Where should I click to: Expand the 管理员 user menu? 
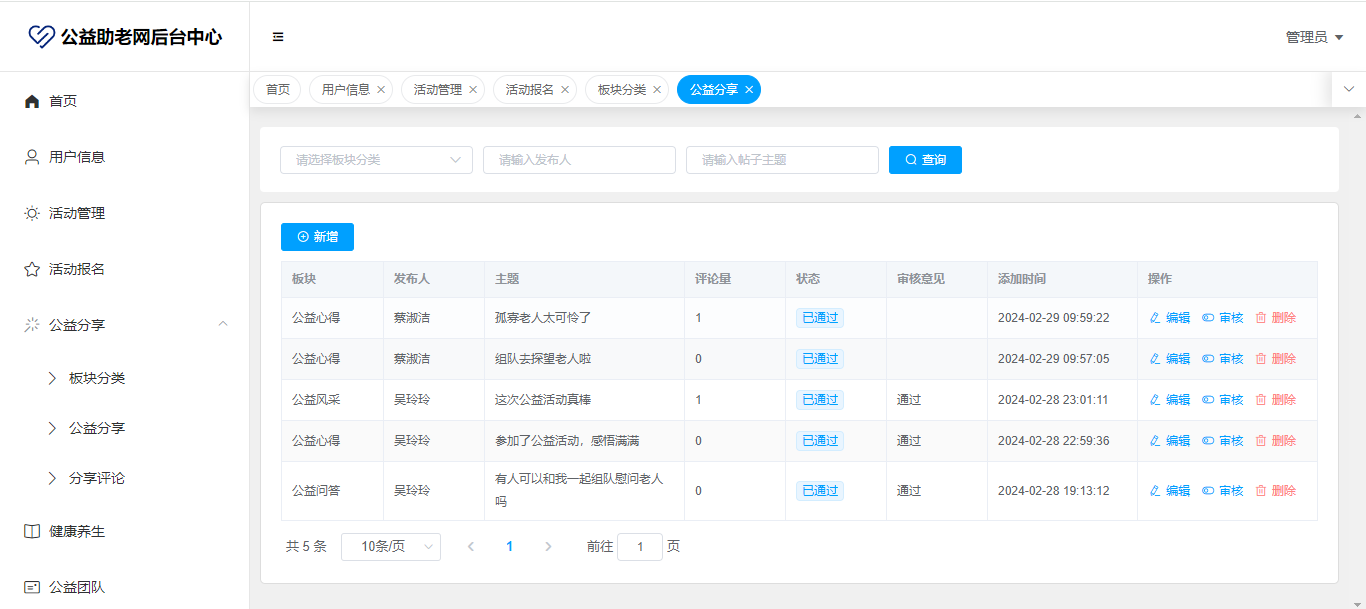pos(1314,37)
